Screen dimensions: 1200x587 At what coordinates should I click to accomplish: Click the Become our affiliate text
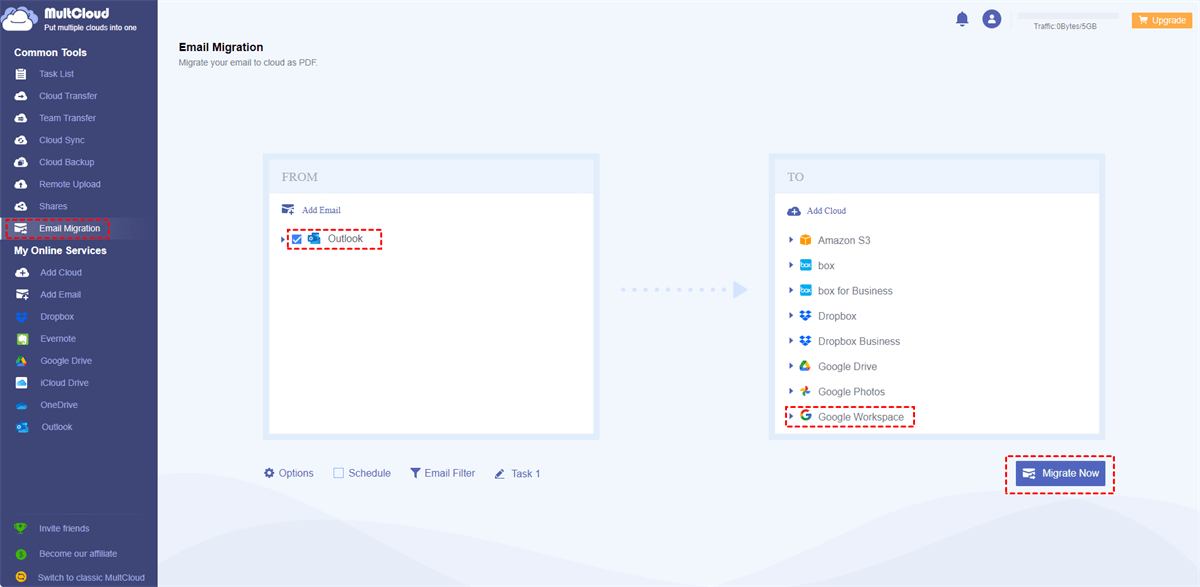(78, 553)
